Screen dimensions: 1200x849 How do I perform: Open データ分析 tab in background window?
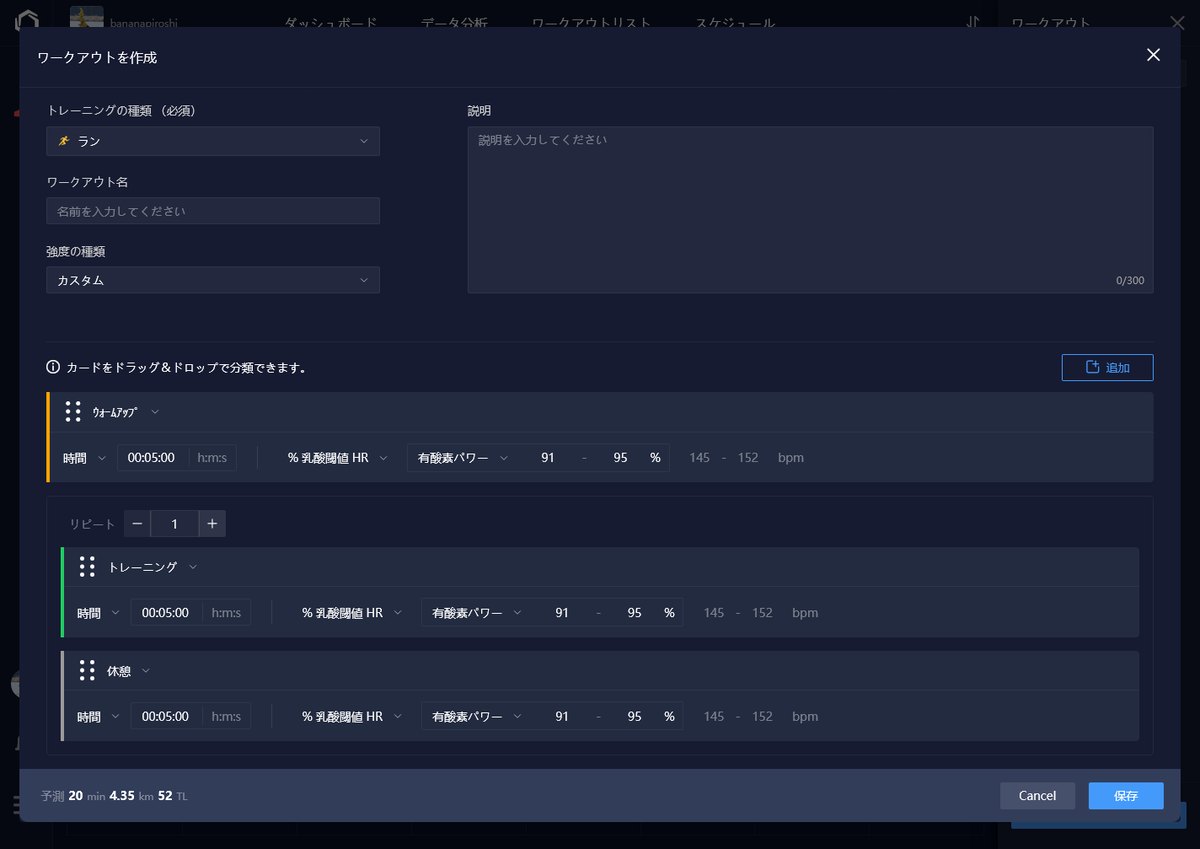pos(455,21)
